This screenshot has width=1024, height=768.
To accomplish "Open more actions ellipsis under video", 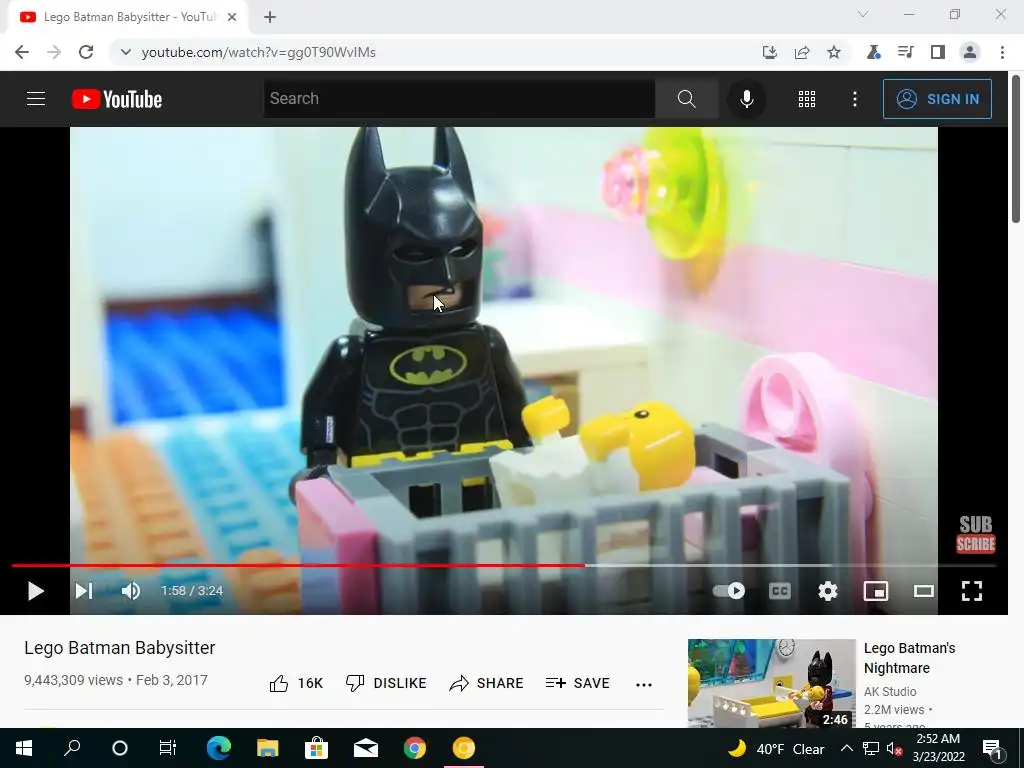I will (x=644, y=684).
